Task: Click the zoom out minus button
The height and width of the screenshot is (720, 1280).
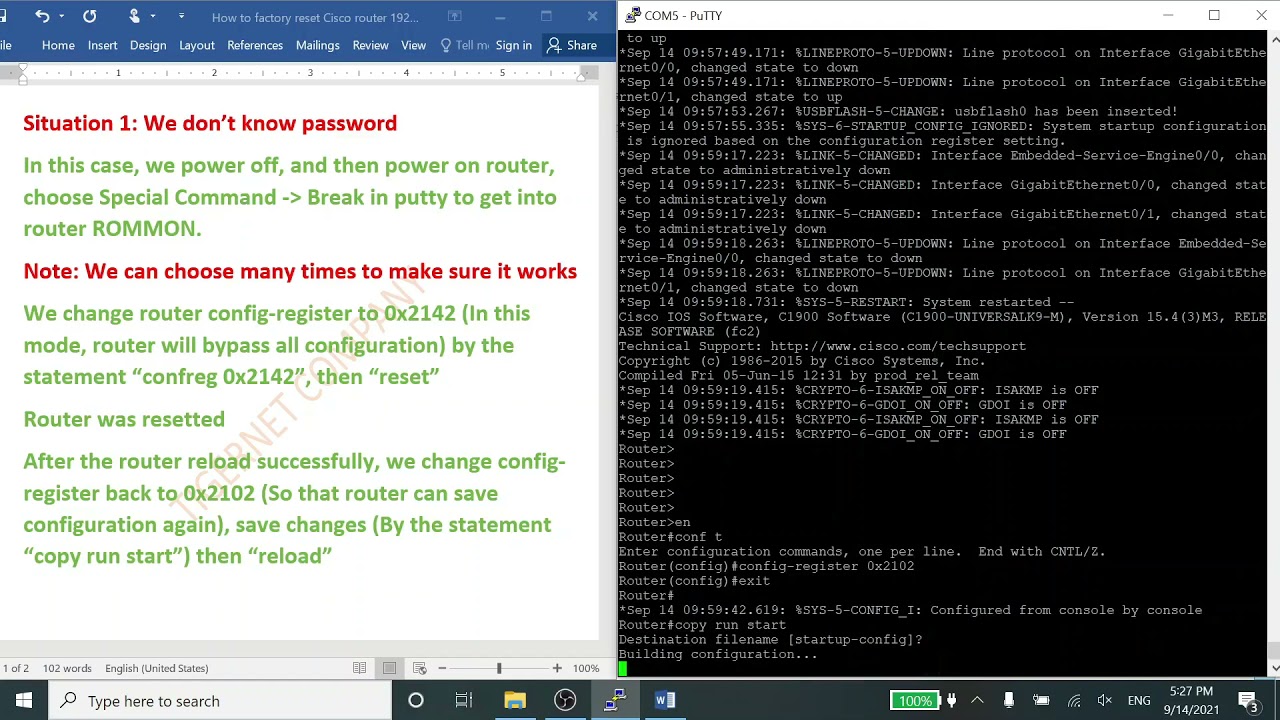Action: pyautogui.click(x=442, y=668)
